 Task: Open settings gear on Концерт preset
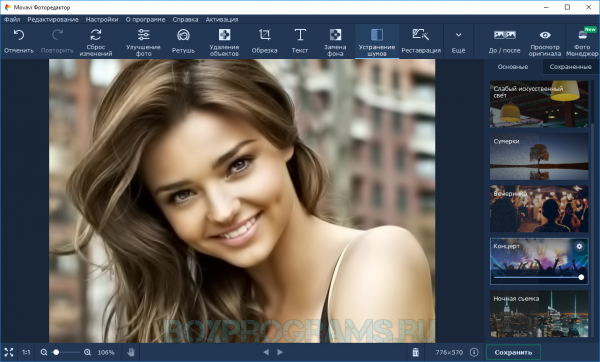[579, 246]
